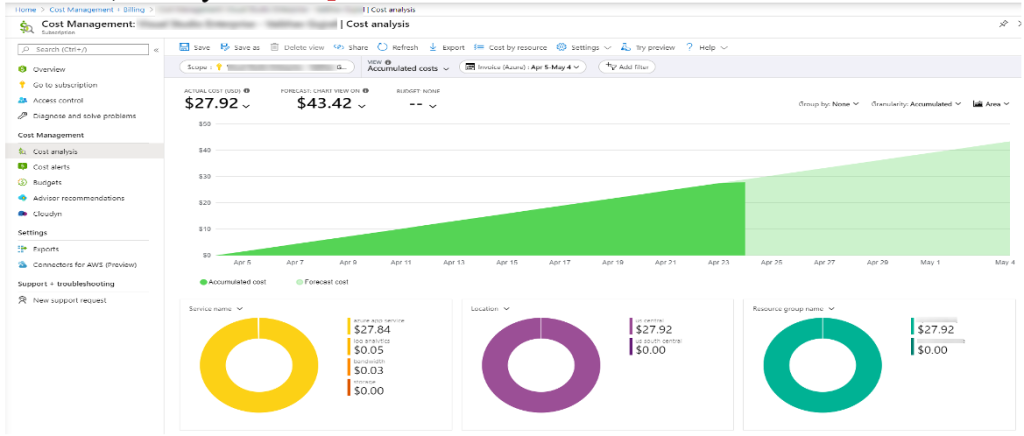Viewport: 1024px width, 436px height.
Task: Click the Settings gear icon
Action: tap(561, 48)
